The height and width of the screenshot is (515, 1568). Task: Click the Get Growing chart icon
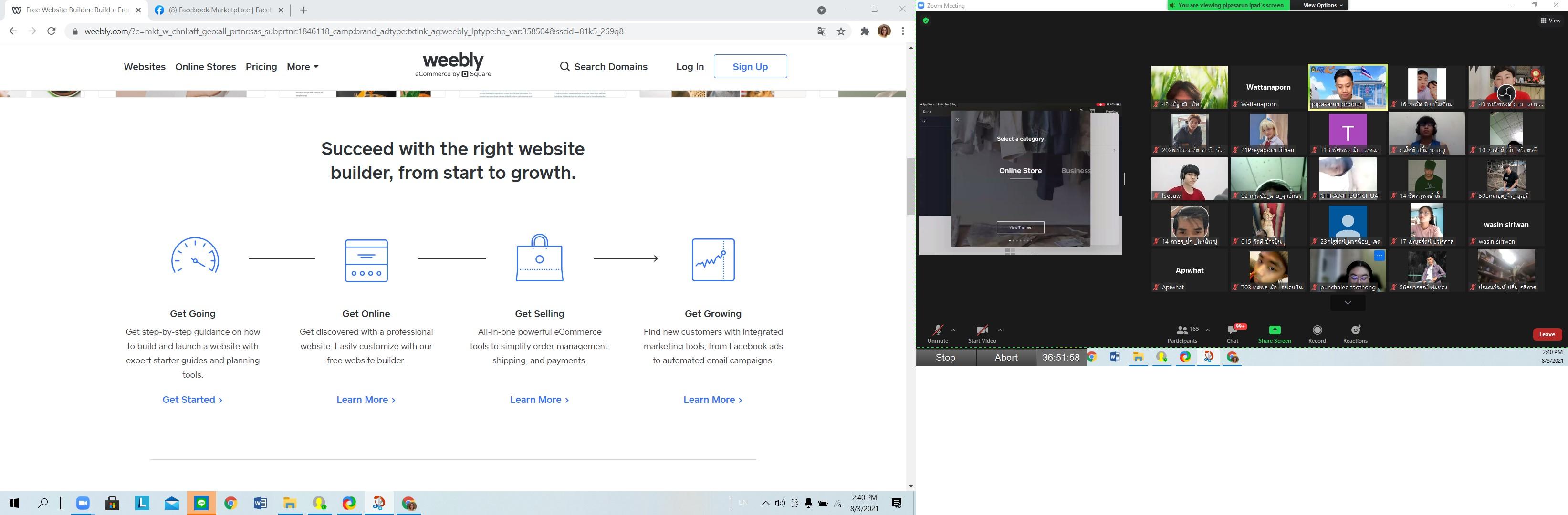point(713,259)
